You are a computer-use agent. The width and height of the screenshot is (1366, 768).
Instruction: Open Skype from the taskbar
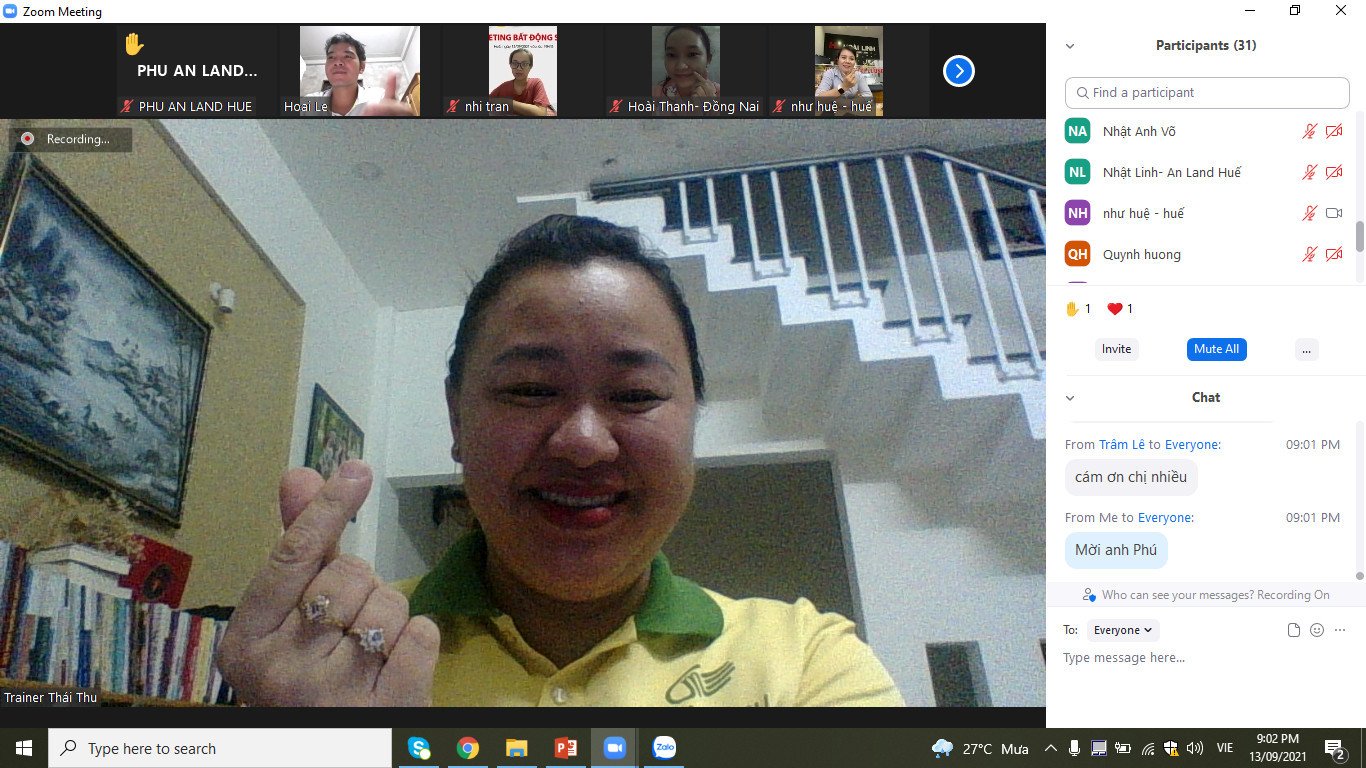click(419, 748)
